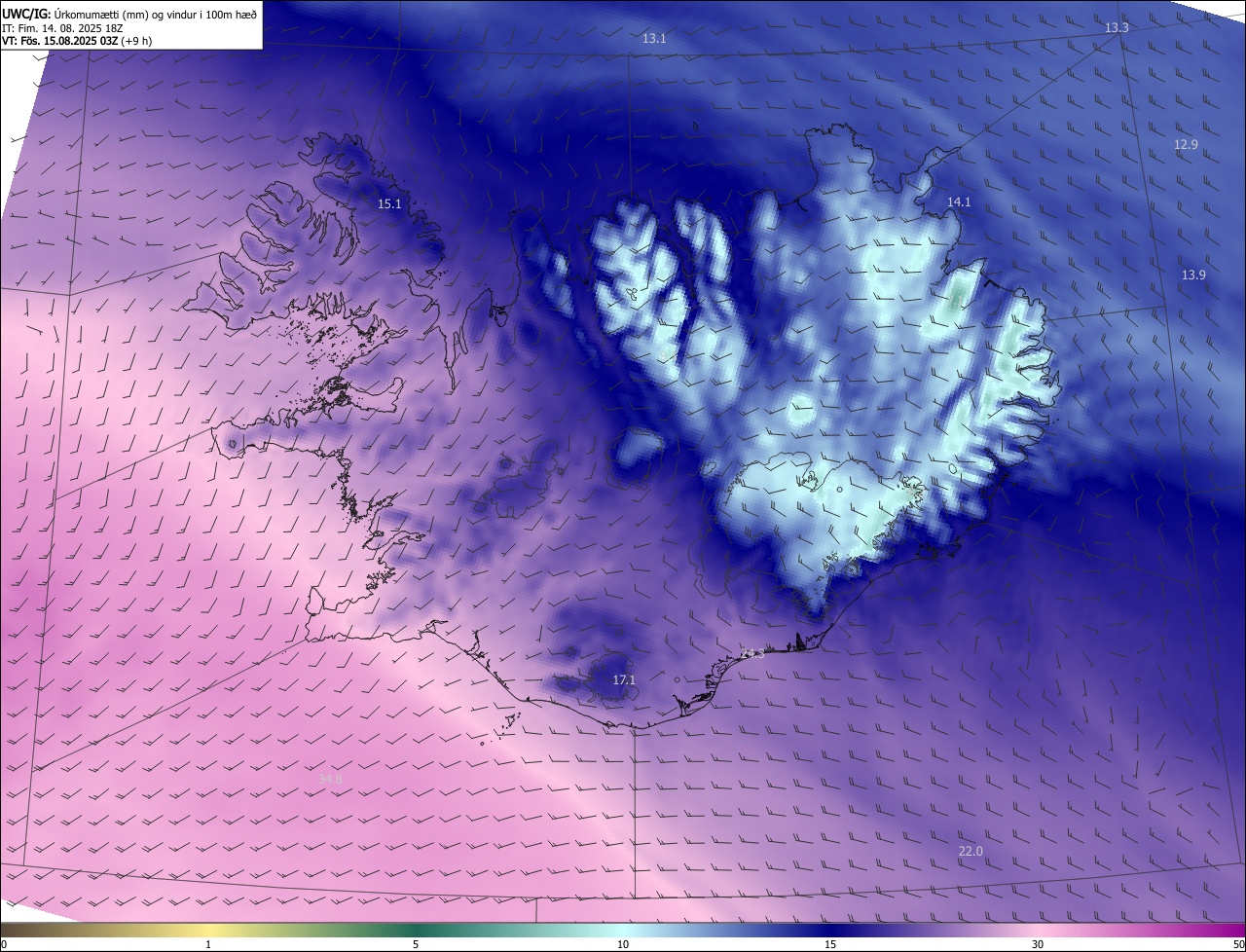This screenshot has height=952, width=1246.
Task: Click the map value label 17.1
Action: click(624, 679)
